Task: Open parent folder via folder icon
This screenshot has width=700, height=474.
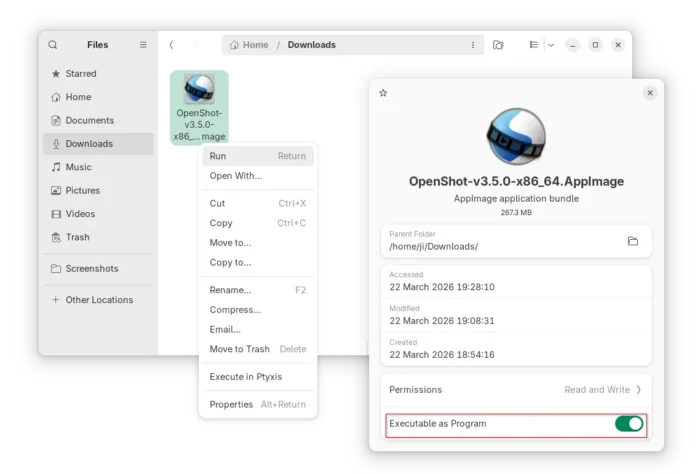Action: [x=633, y=241]
